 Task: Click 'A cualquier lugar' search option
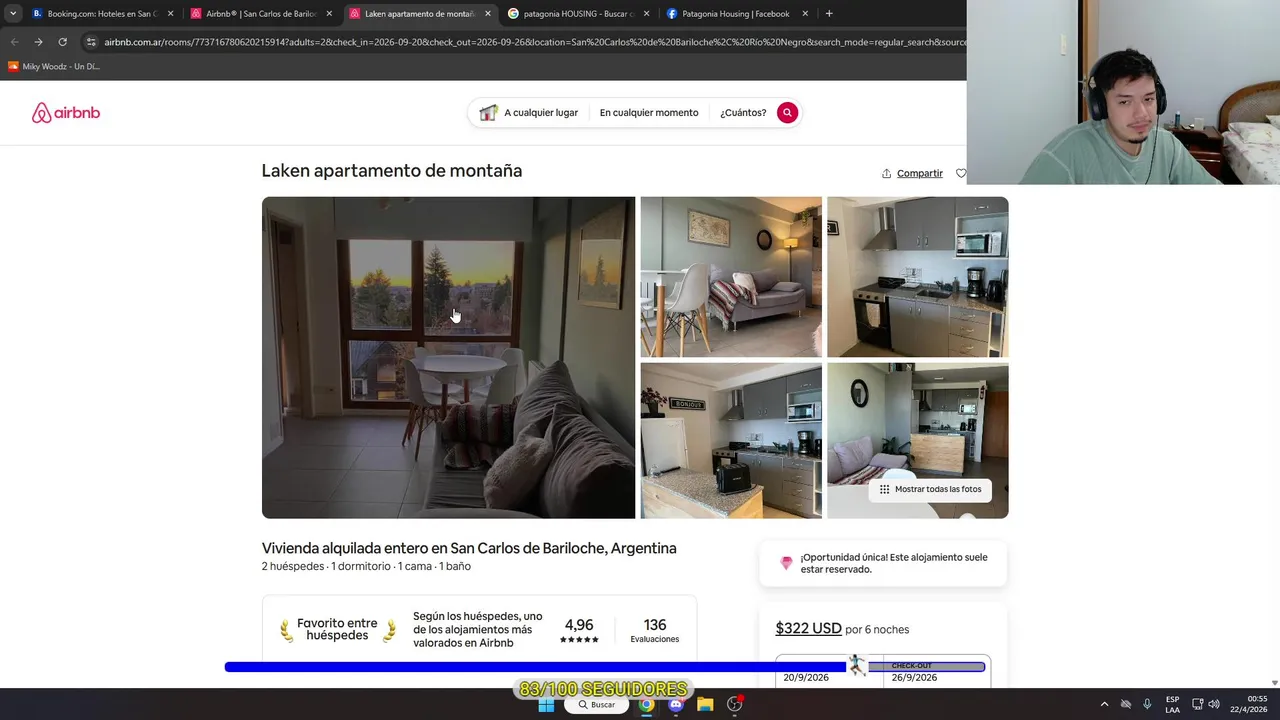pyautogui.click(x=541, y=113)
